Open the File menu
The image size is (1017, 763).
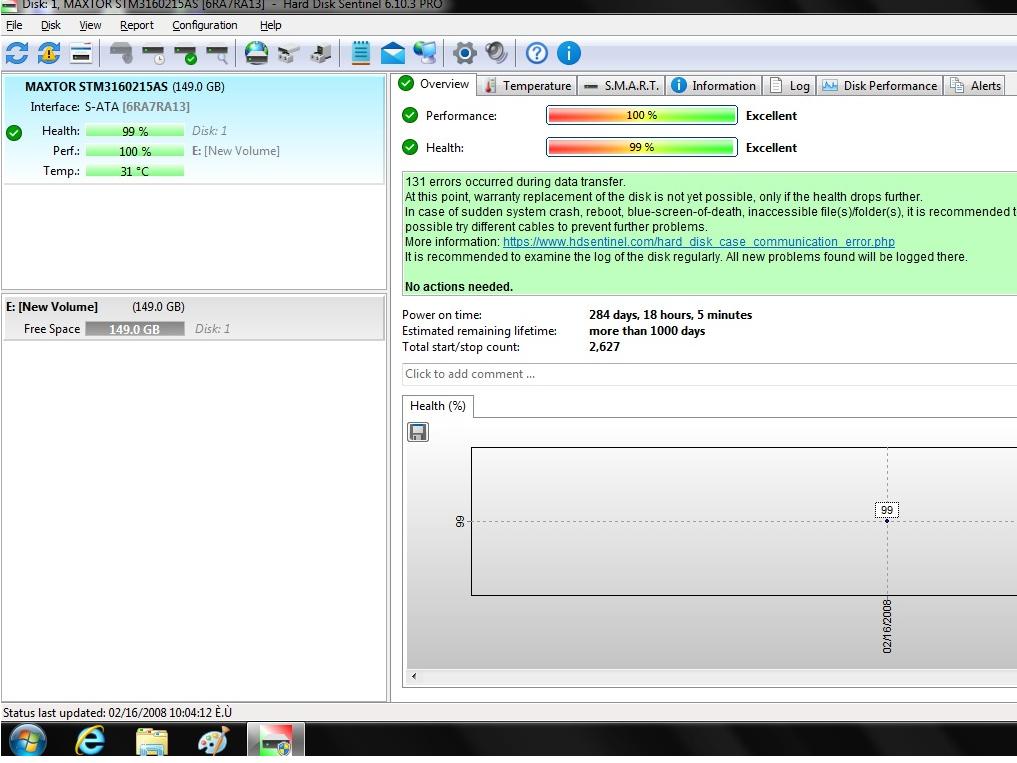(x=14, y=25)
